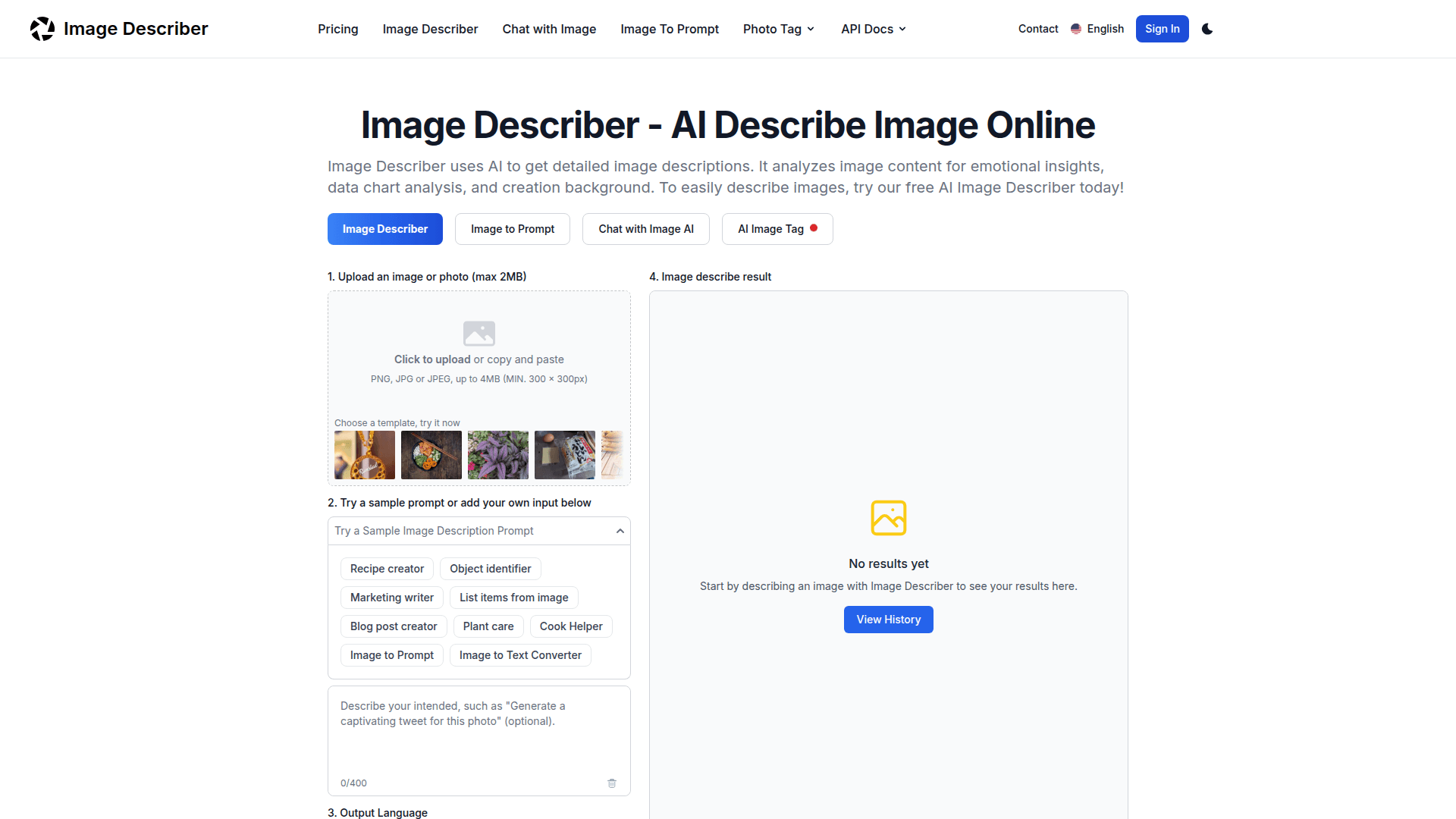Click the Sign In button
Screen dimensions: 1456x819
1162,29
